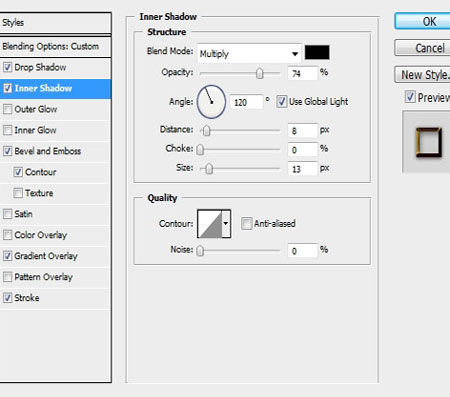450x397 pixels.
Task: Enable the Outer Glow checkbox
Action: pos(7,109)
